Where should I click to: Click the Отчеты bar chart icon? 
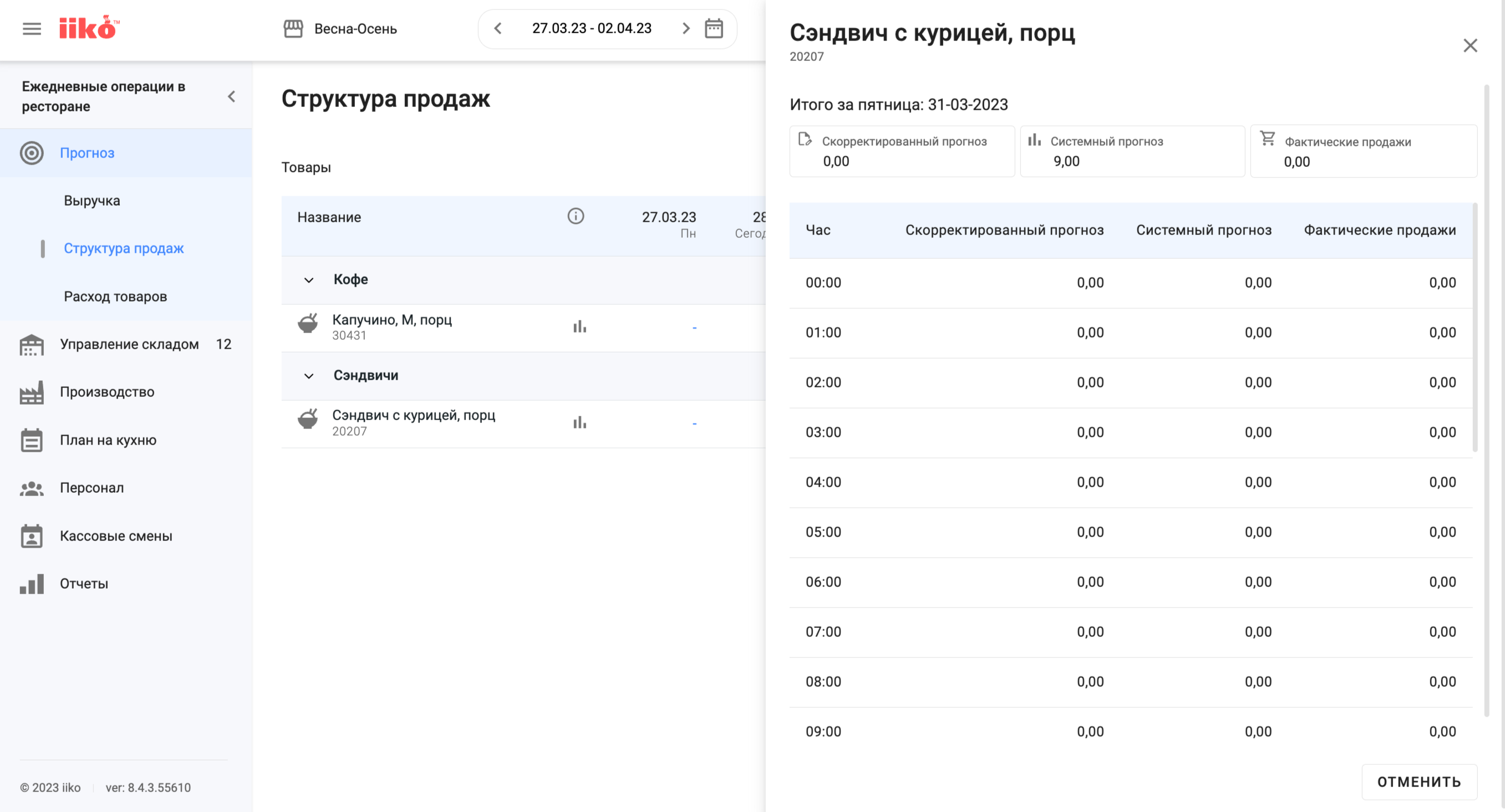(x=32, y=584)
